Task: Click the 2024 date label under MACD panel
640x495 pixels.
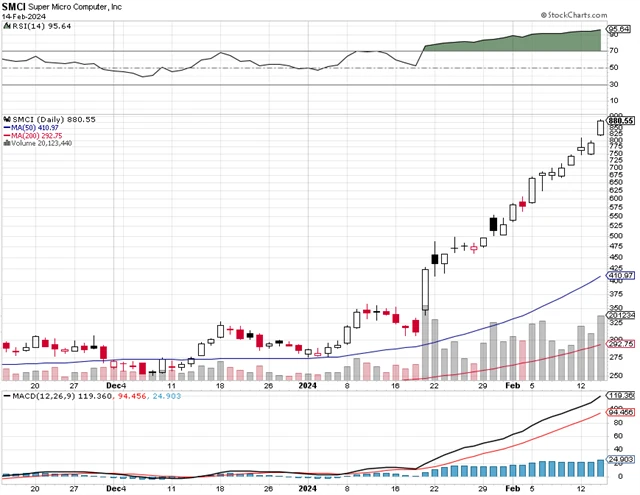Action: click(x=307, y=488)
